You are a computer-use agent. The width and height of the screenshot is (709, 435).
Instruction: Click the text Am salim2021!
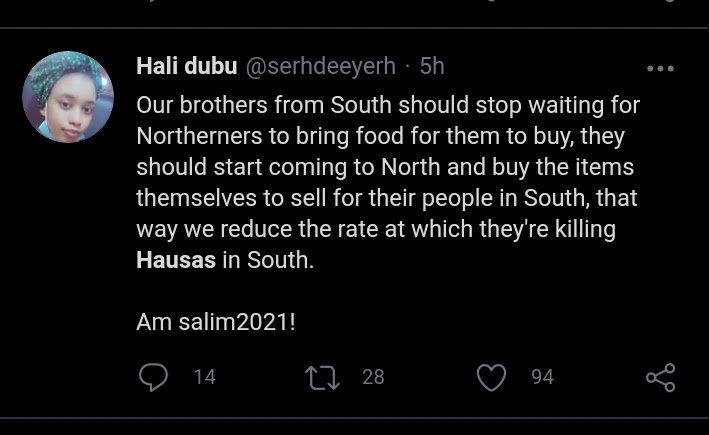click(215, 324)
